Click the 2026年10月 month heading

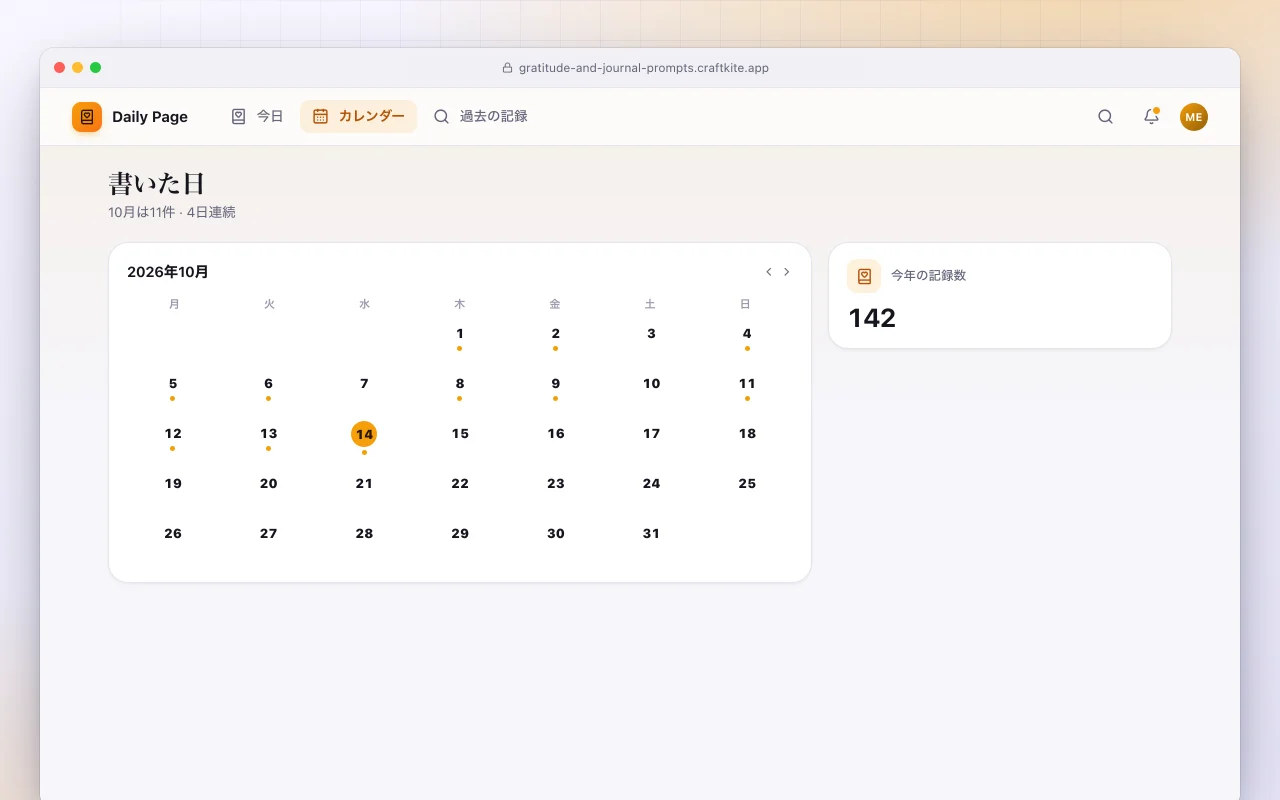[168, 272]
